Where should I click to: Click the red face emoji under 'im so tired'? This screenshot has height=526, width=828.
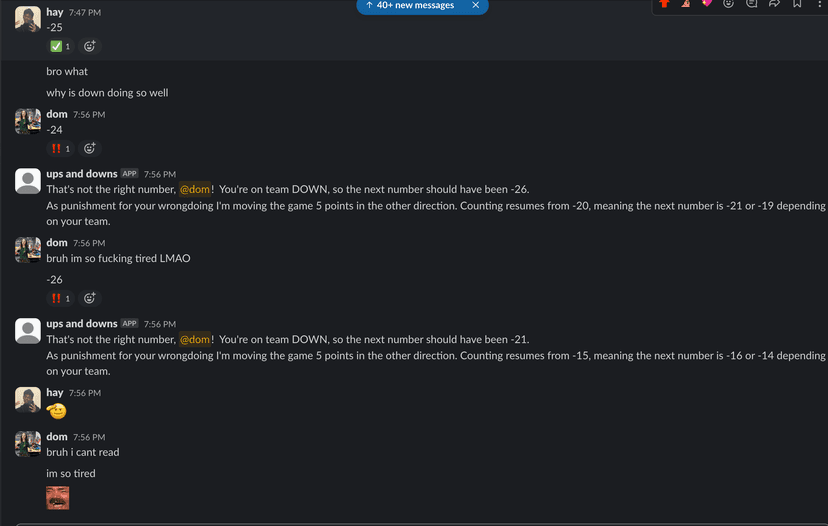point(58,498)
